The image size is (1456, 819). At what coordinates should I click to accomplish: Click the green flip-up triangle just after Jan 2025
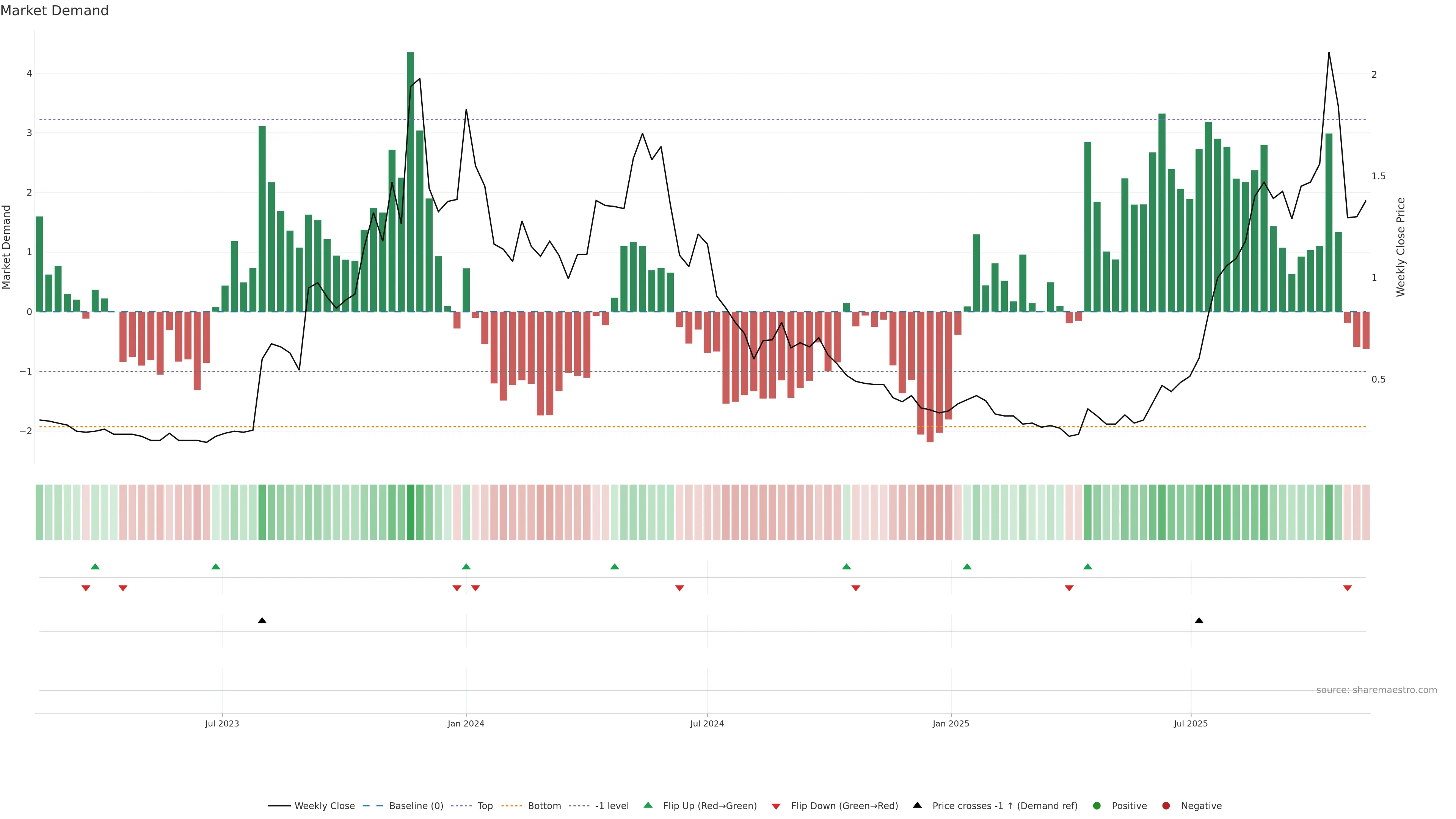click(967, 566)
